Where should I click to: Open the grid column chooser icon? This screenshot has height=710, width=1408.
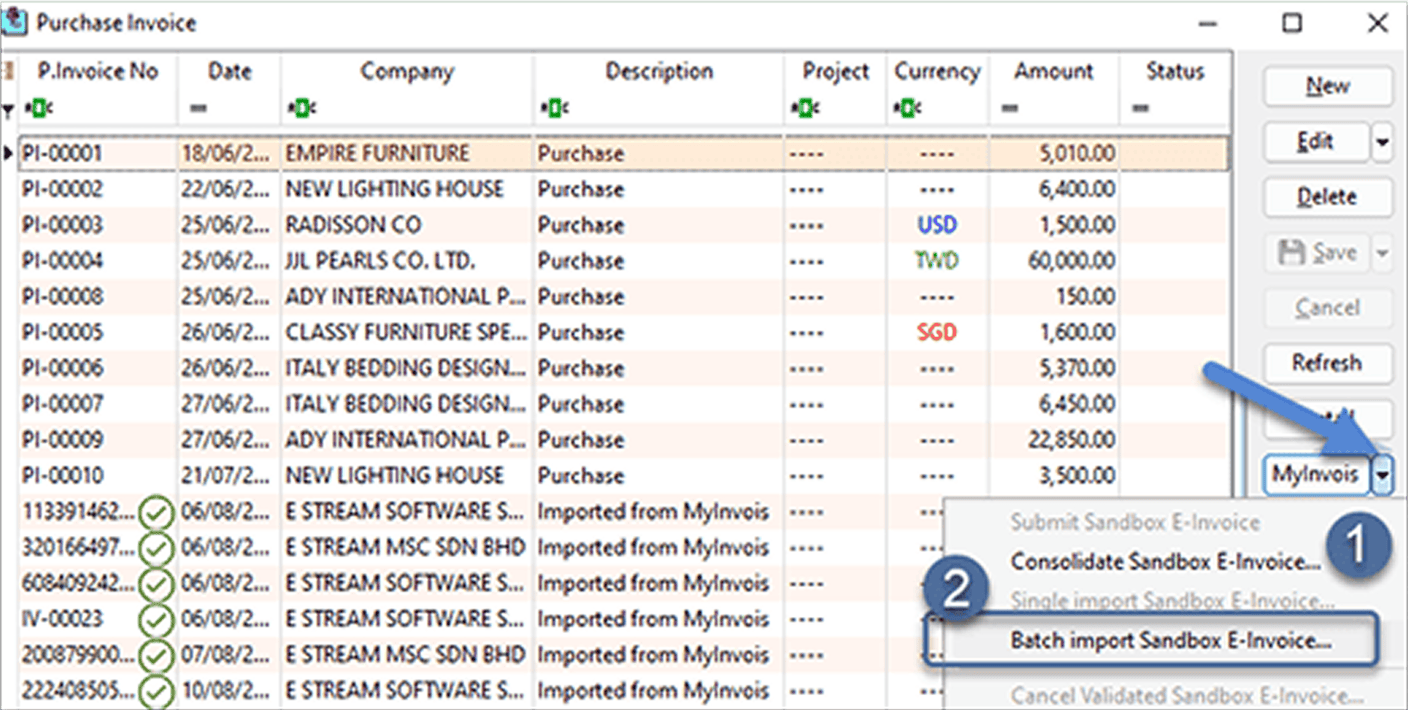[9, 72]
